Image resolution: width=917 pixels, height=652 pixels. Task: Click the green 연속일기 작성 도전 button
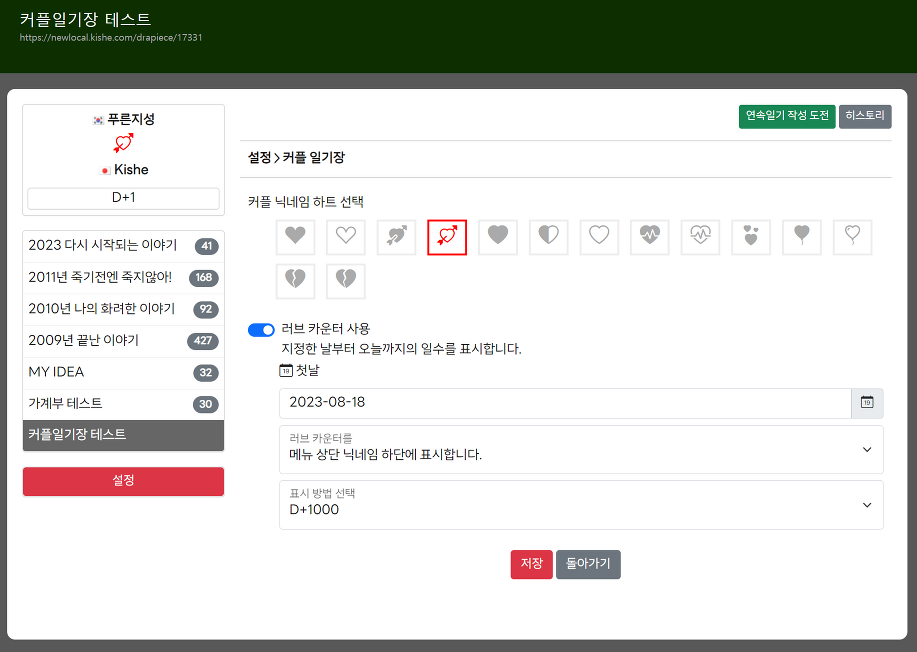786,116
